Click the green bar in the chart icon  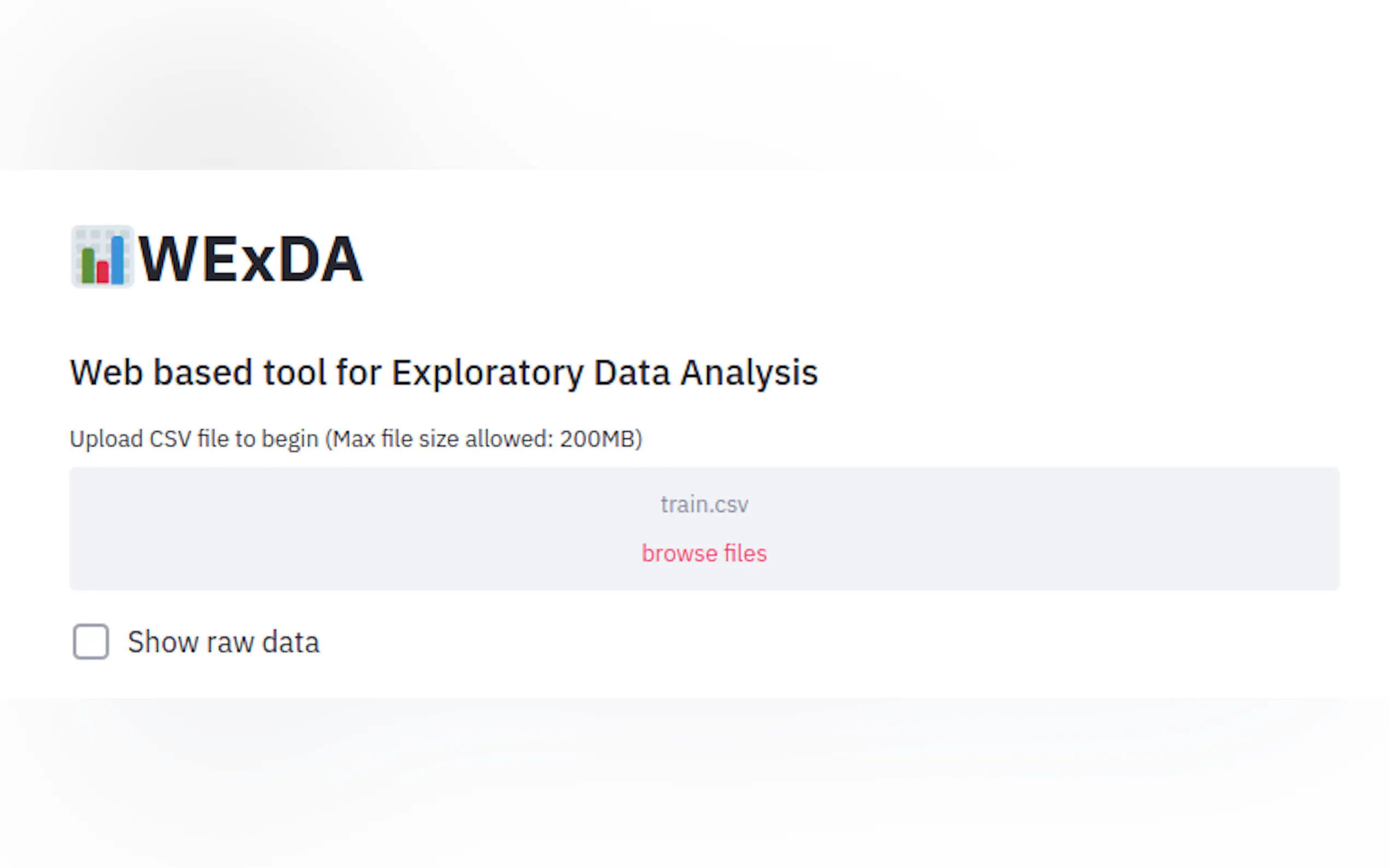88,266
